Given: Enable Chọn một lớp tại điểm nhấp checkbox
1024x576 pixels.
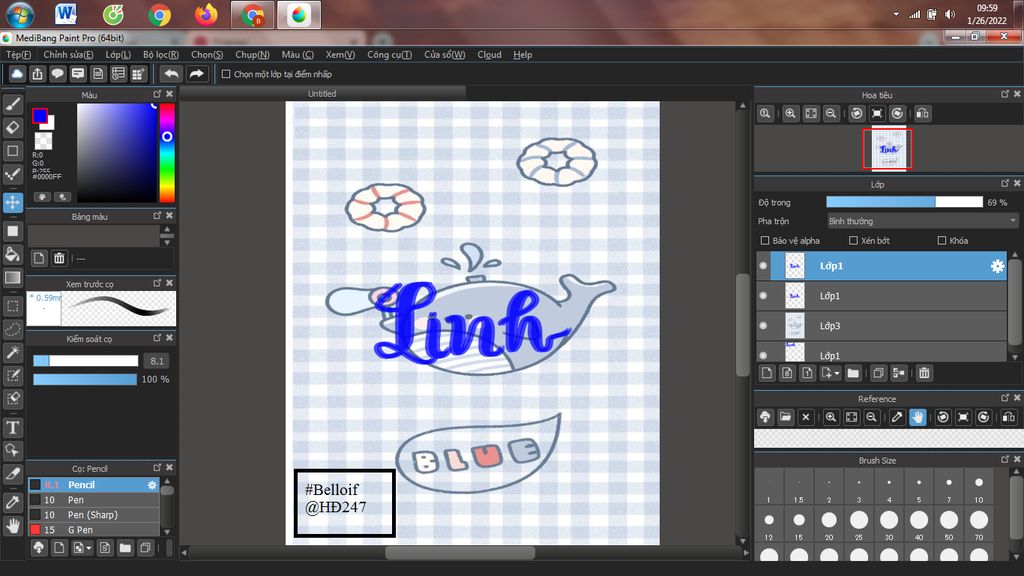Looking at the screenshot, I should (226, 74).
